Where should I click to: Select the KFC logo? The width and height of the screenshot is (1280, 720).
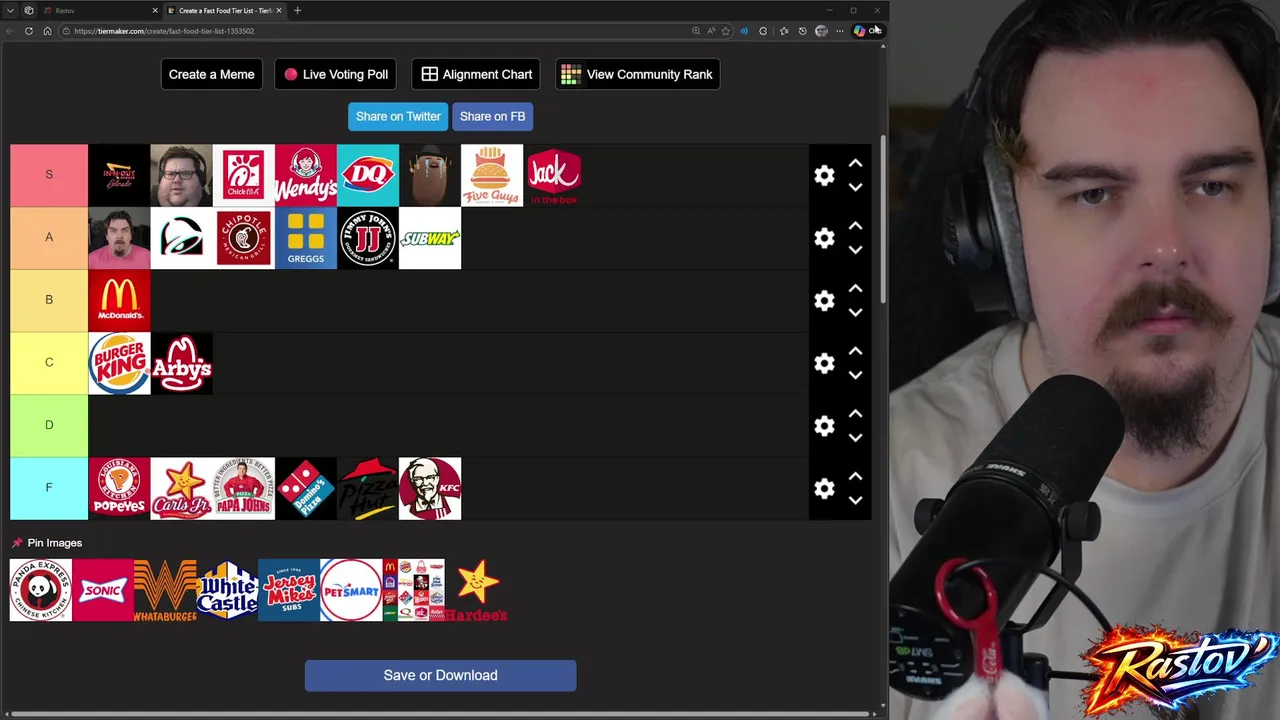tap(430, 488)
